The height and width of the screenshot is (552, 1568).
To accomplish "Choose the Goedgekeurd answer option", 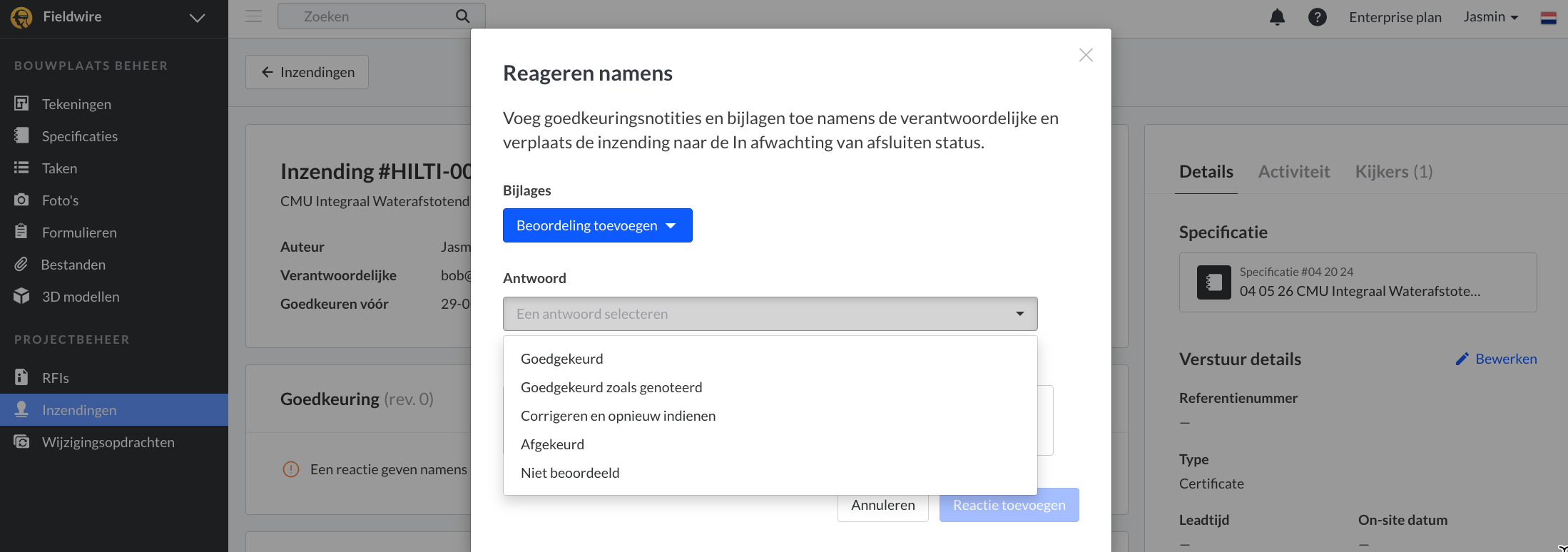I will [770, 359].
